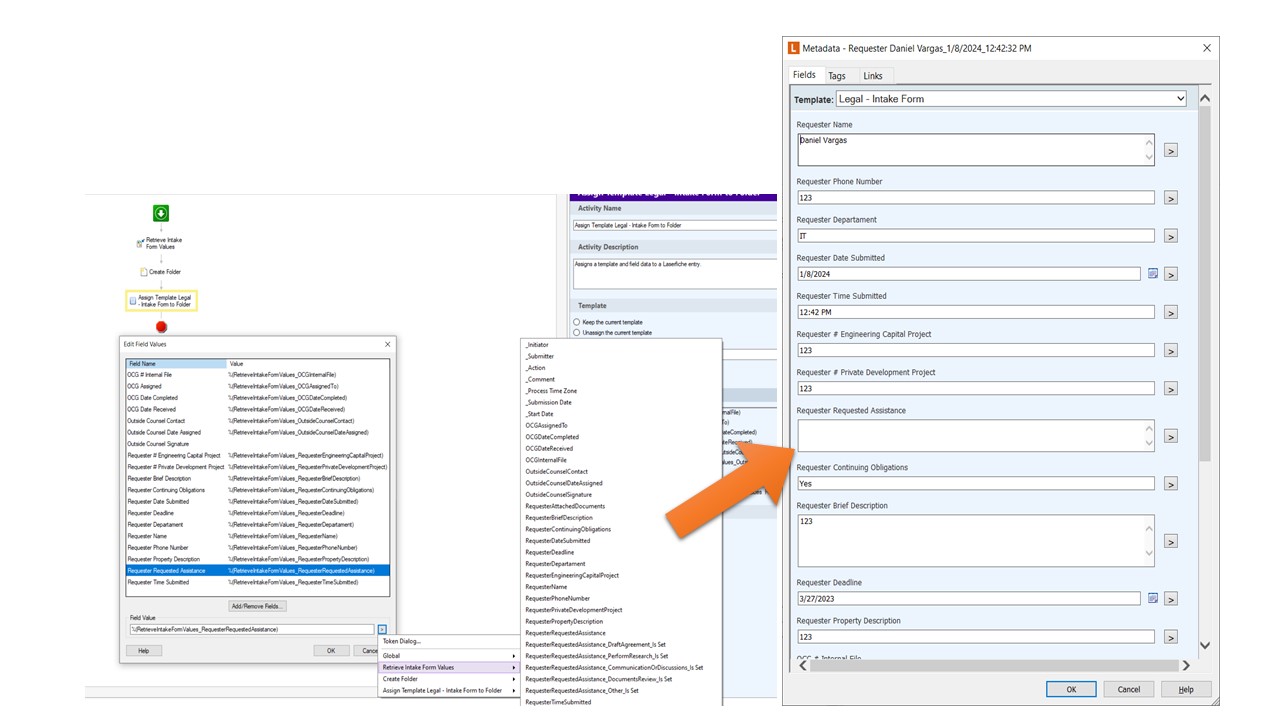The height and width of the screenshot is (720, 1280).
Task: Select the Outside Counsel Signature row
Action: pyautogui.click(x=257, y=444)
